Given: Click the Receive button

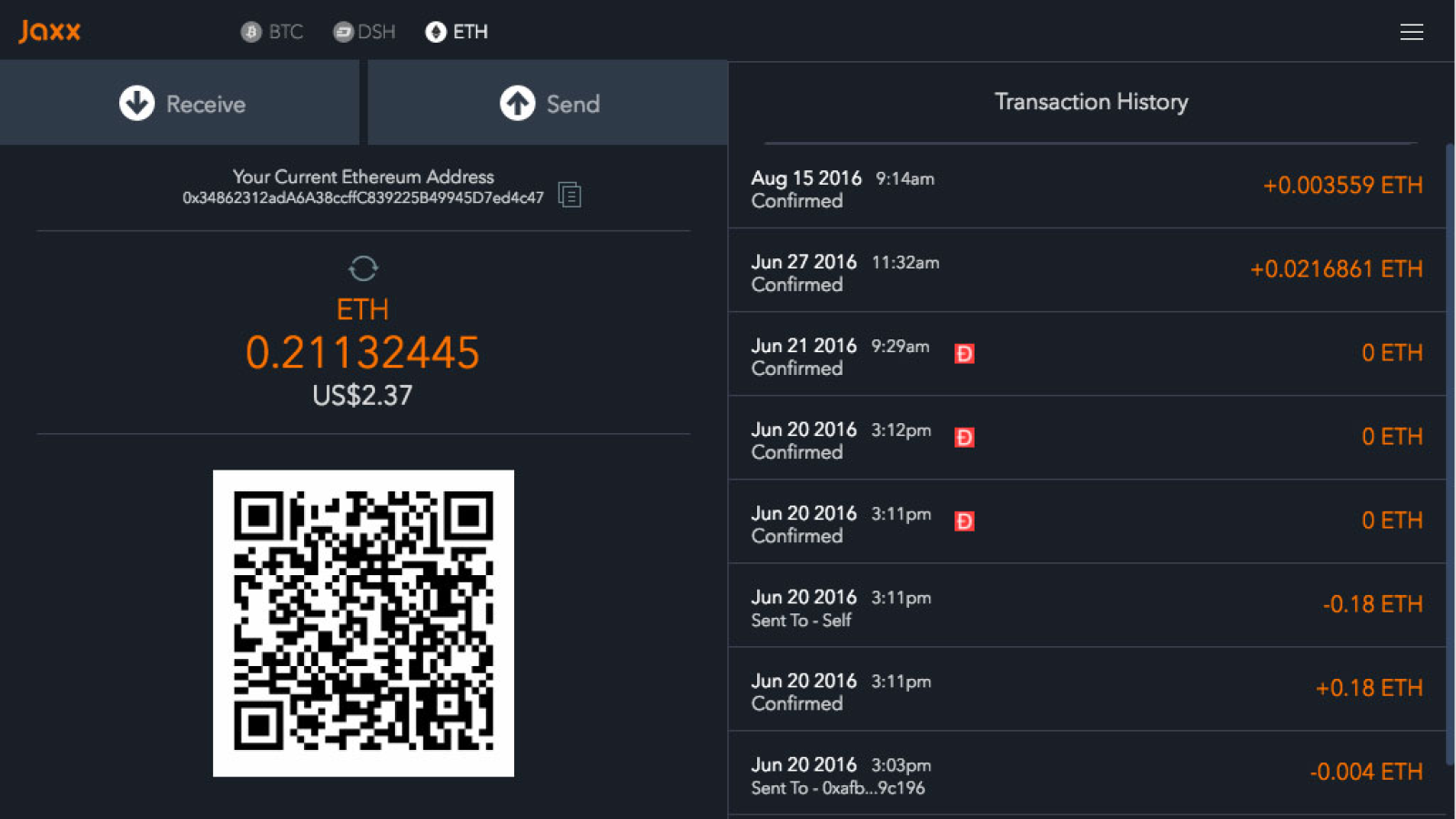Looking at the screenshot, I should (179, 103).
